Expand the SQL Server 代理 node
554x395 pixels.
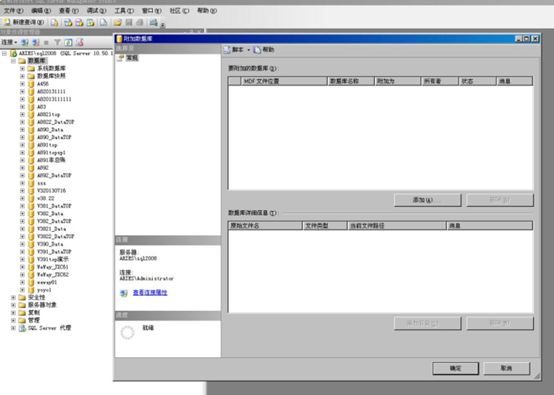[13, 328]
